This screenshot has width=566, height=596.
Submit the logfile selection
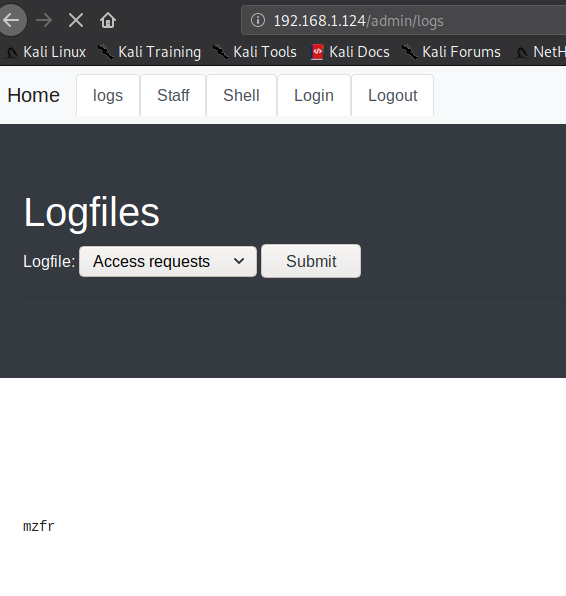point(311,261)
